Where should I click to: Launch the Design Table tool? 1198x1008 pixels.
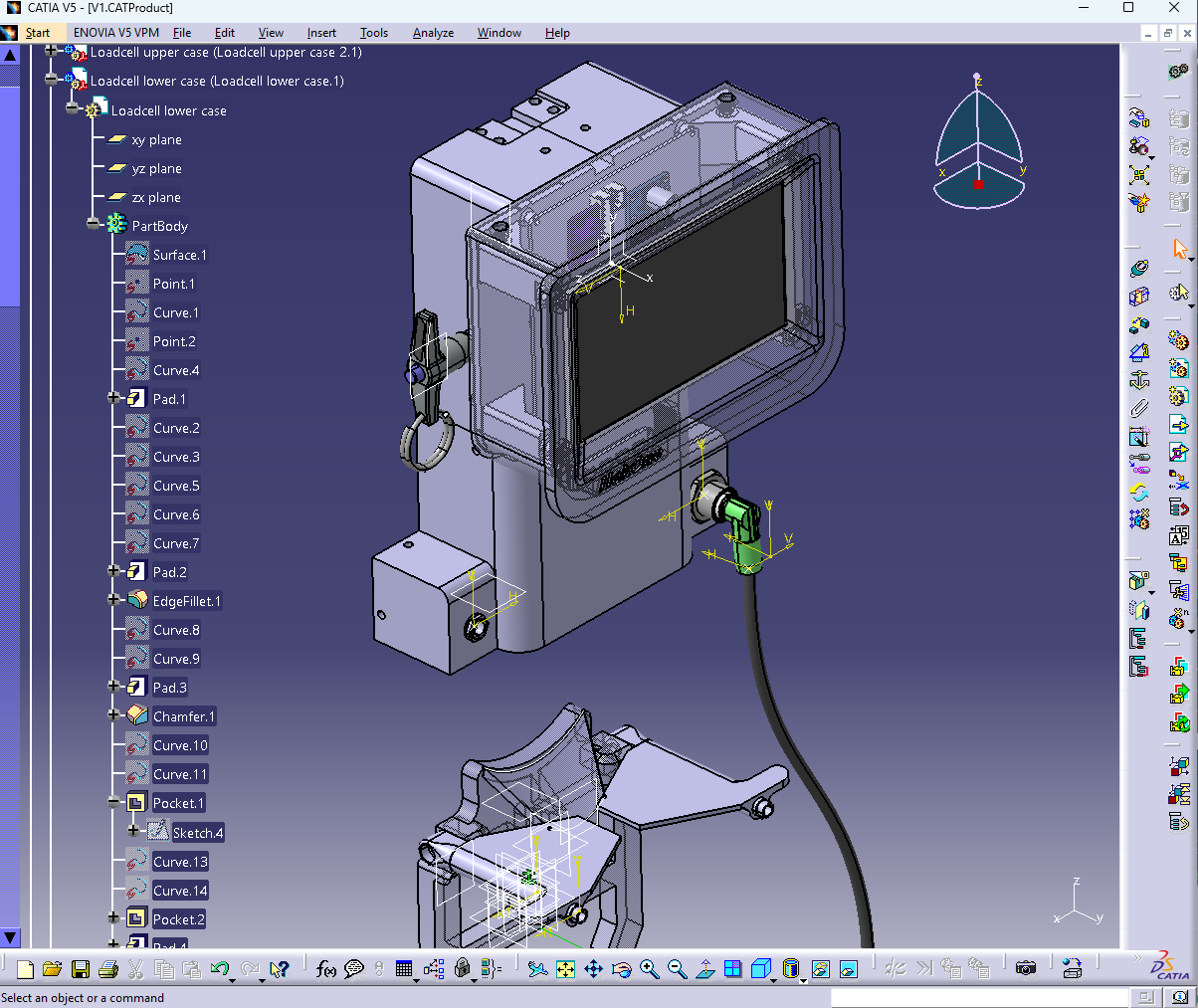click(404, 967)
